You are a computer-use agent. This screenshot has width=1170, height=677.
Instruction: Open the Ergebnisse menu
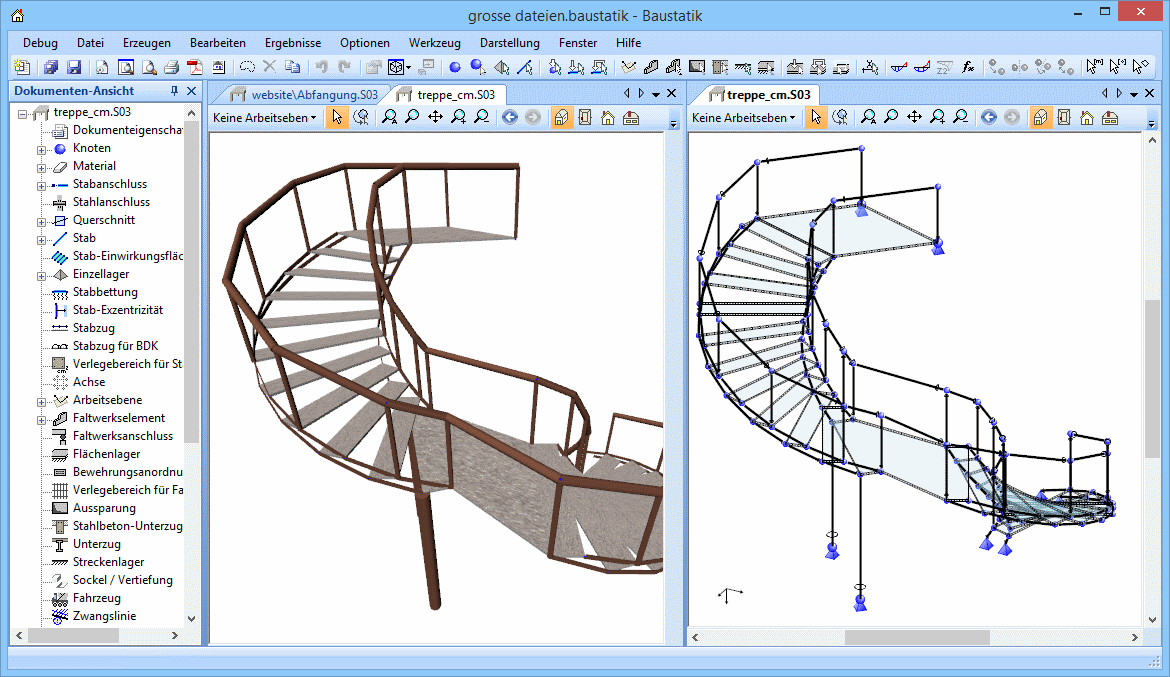click(x=292, y=43)
